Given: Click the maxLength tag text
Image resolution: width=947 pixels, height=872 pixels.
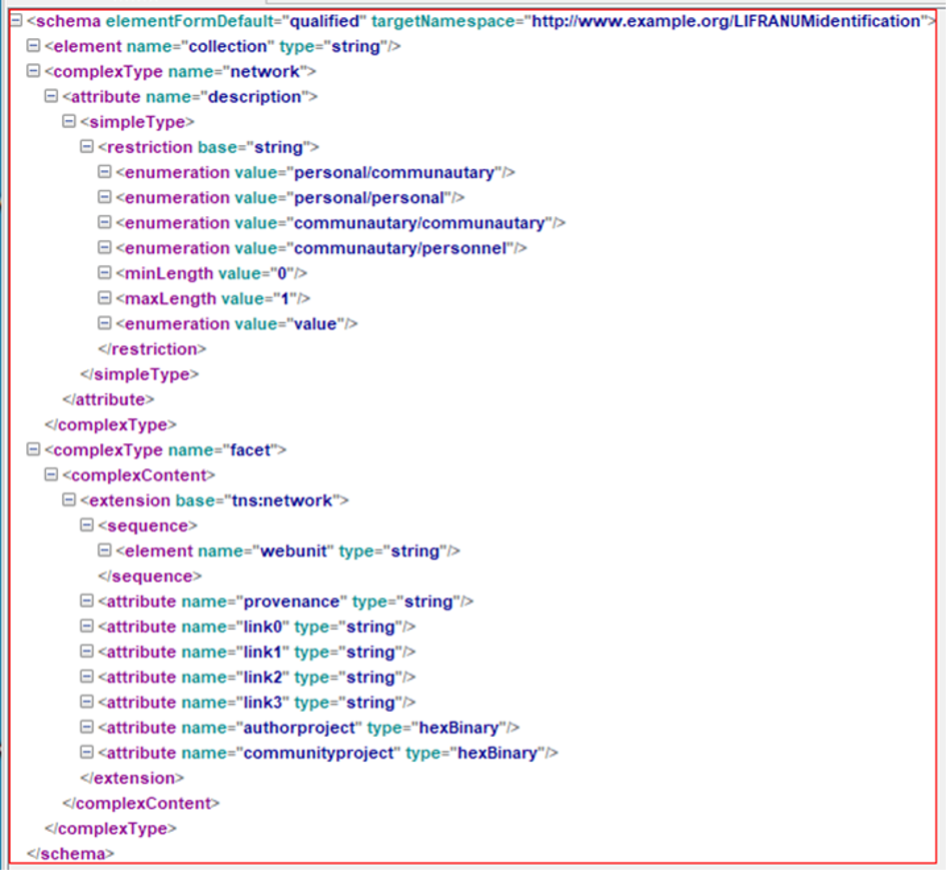Looking at the screenshot, I should 170,299.
